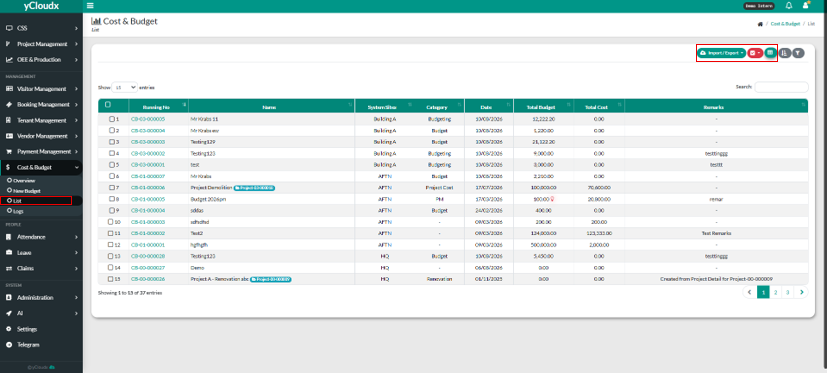Collapse the Cost & Budget sidebar menu

coord(41,168)
